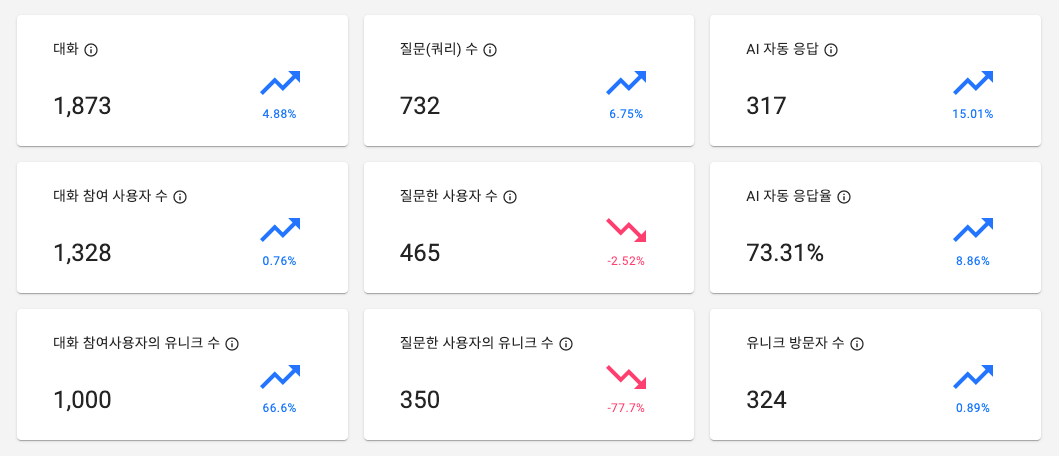The width and height of the screenshot is (1059, 456).
Task: Click the upward trend arrow showing 4.88%
Action: (280, 82)
